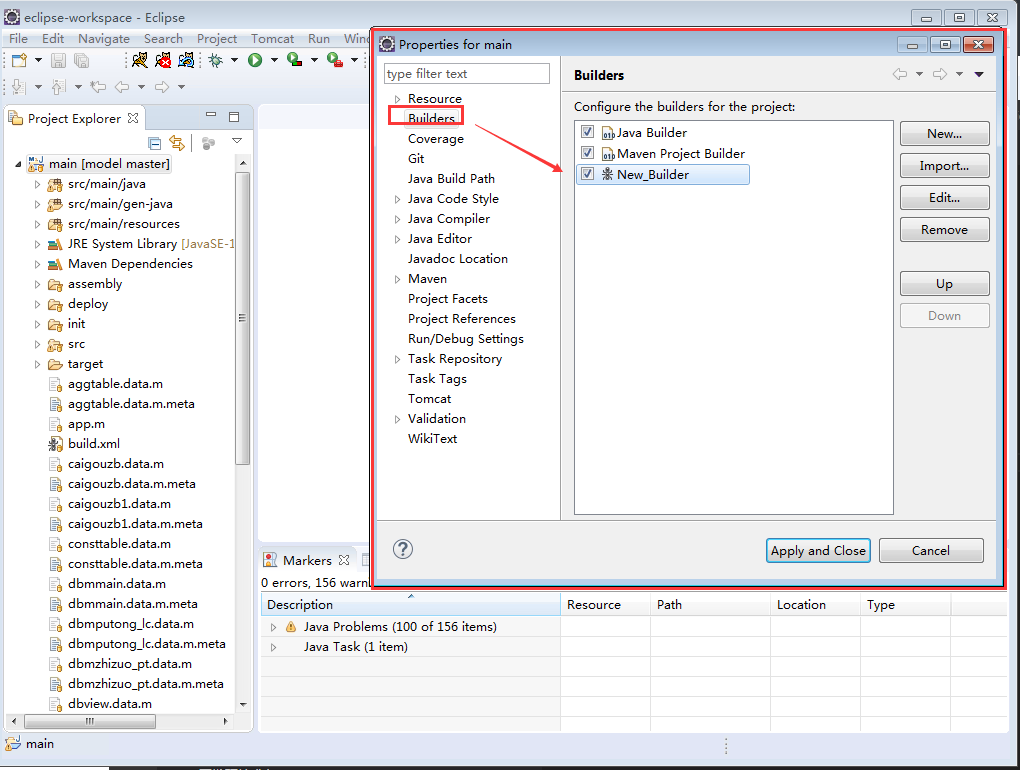
Task: Click the Description column header
Action: 410,605
